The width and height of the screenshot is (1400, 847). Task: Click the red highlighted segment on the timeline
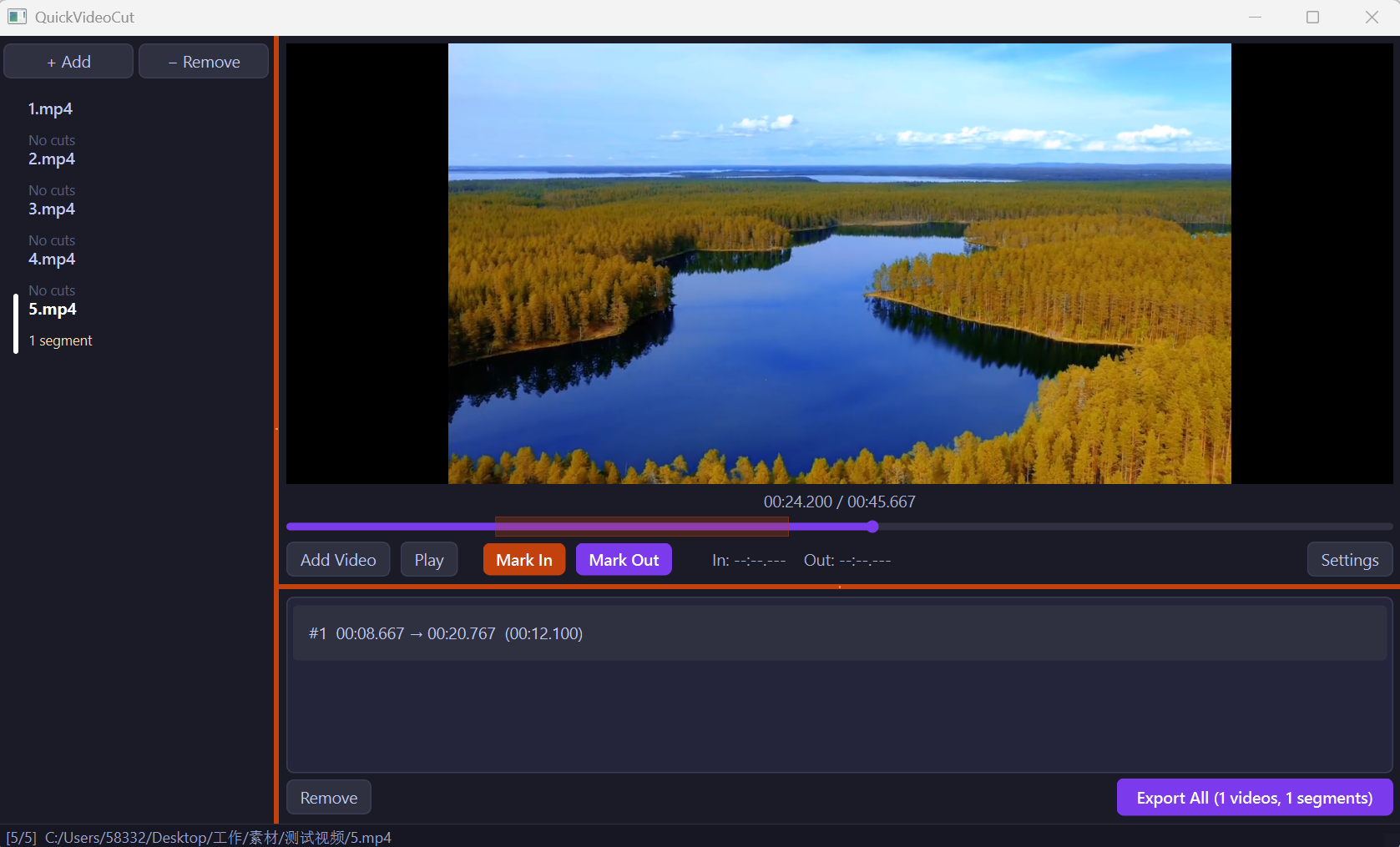coord(642,527)
